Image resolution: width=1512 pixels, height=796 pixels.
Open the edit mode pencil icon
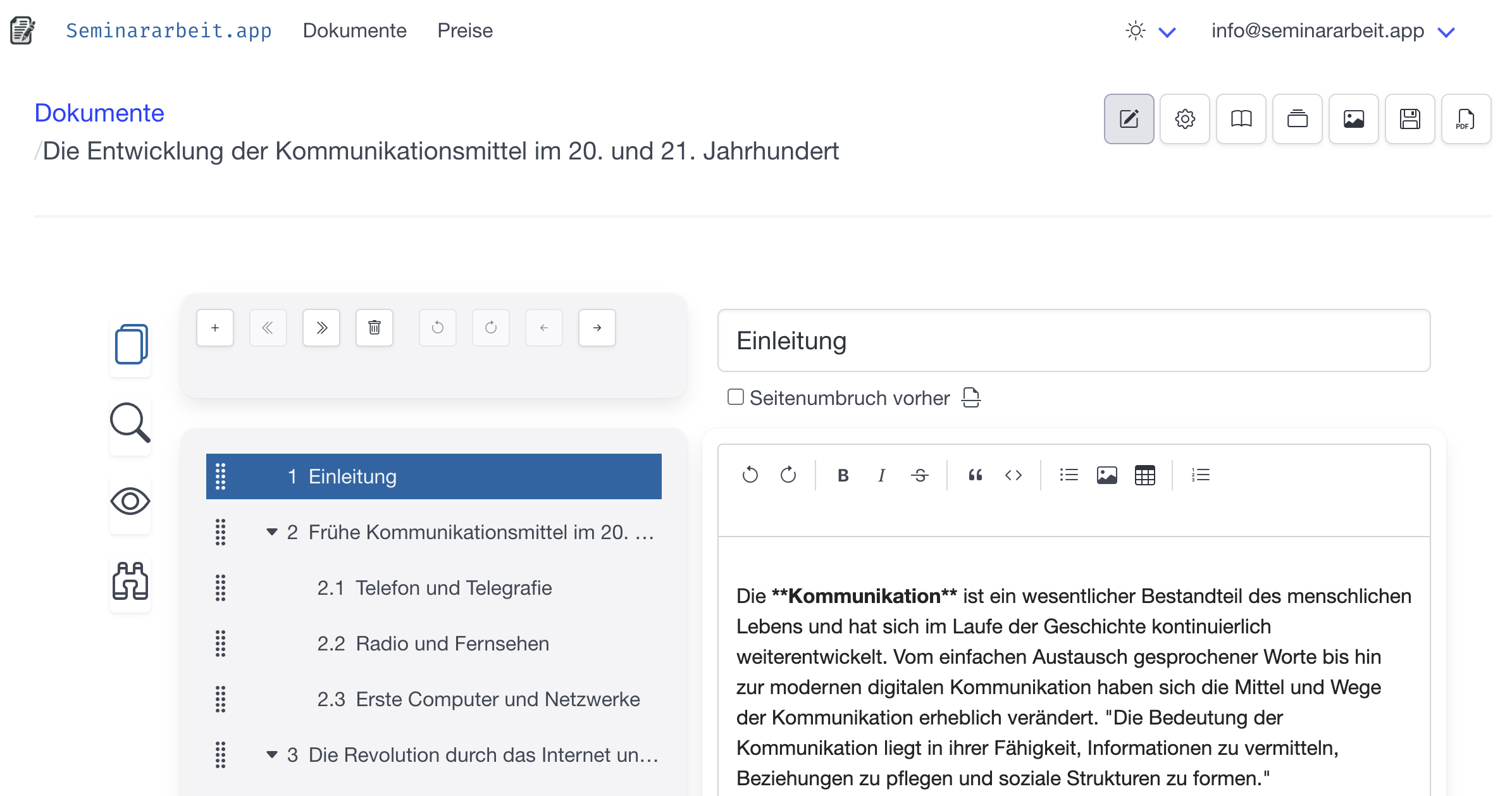[1129, 119]
